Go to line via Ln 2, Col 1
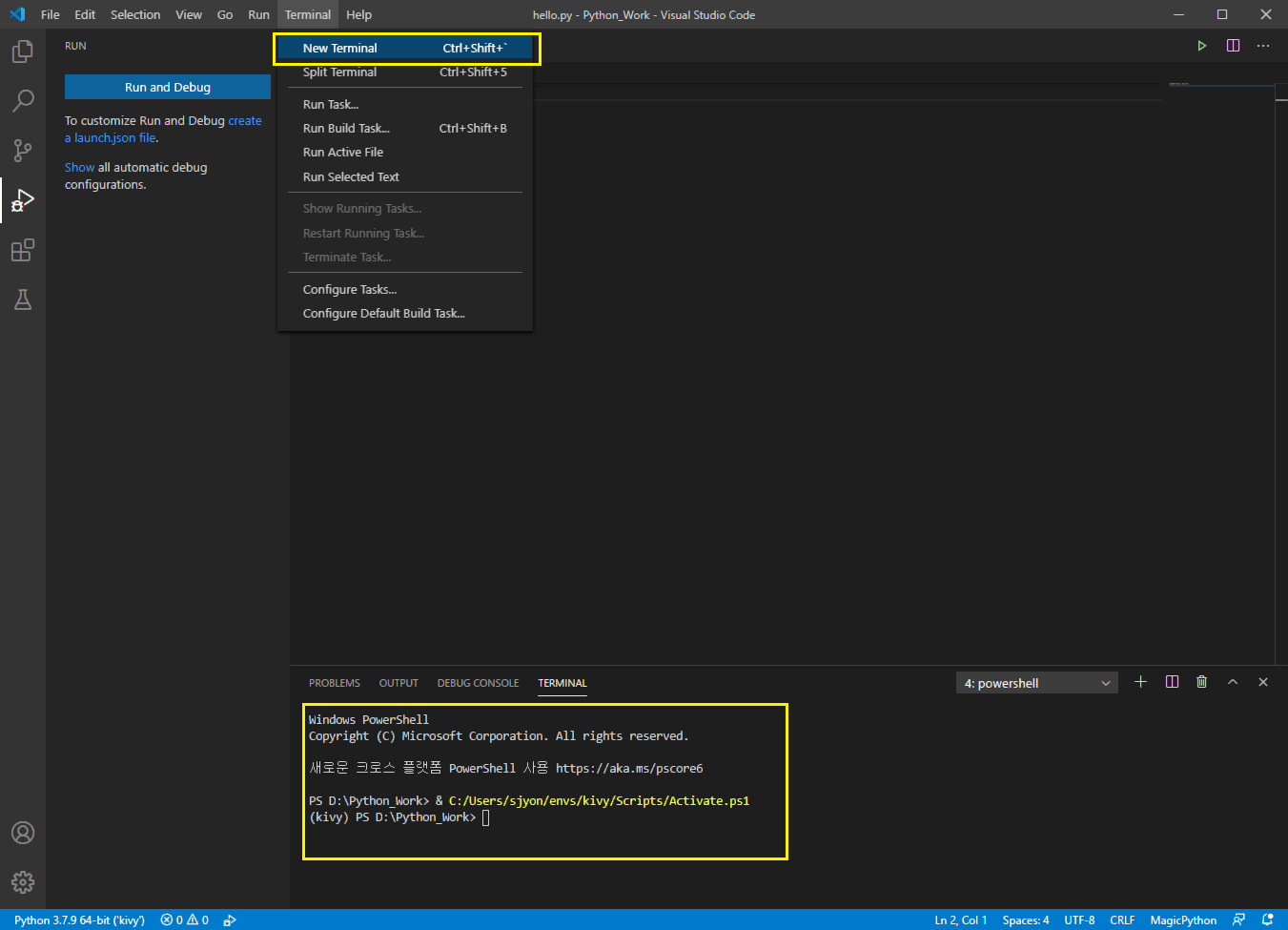1288x930 pixels. pos(961,920)
